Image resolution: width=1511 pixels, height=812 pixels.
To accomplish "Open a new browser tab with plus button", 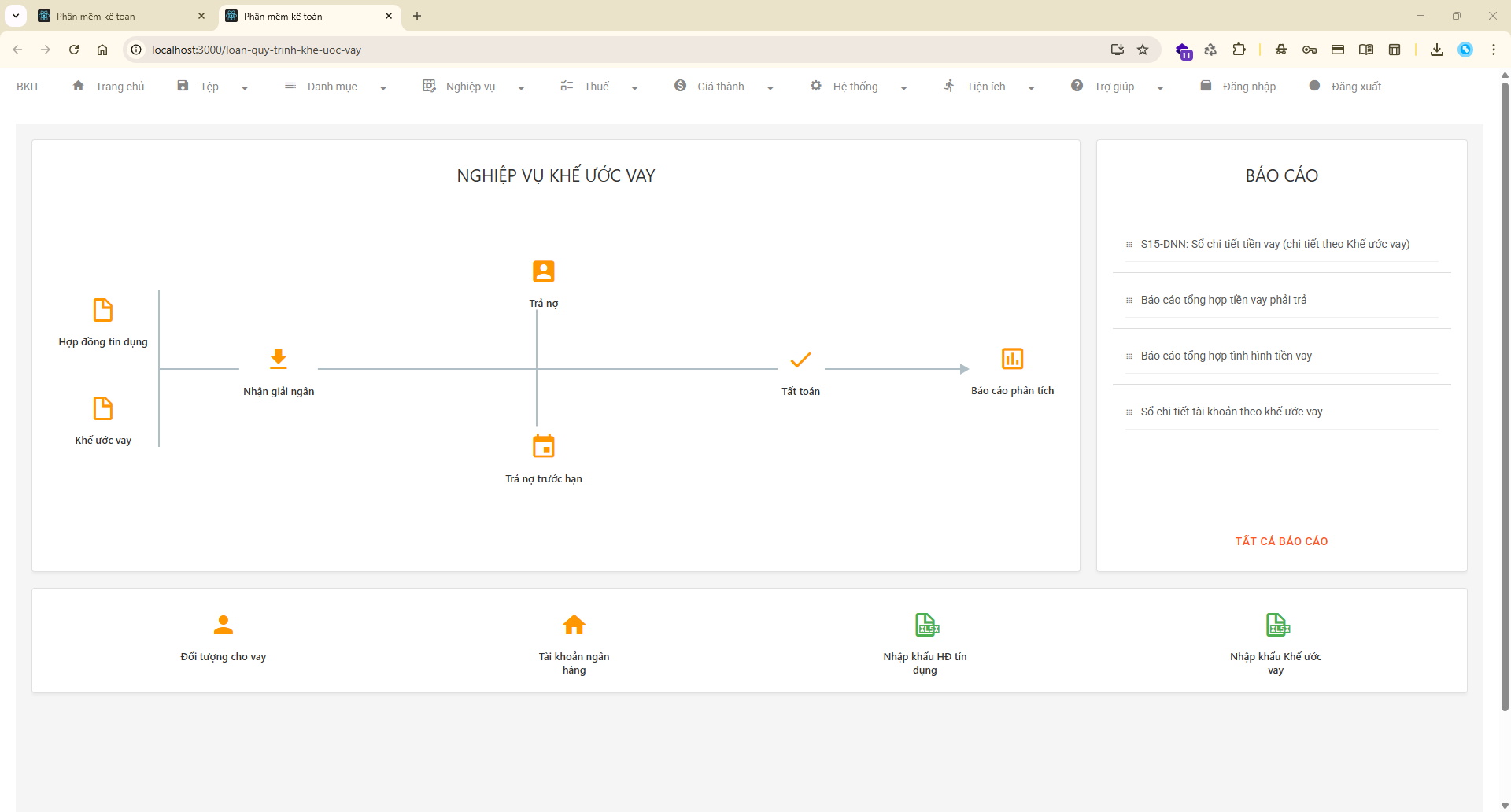I will tap(417, 16).
